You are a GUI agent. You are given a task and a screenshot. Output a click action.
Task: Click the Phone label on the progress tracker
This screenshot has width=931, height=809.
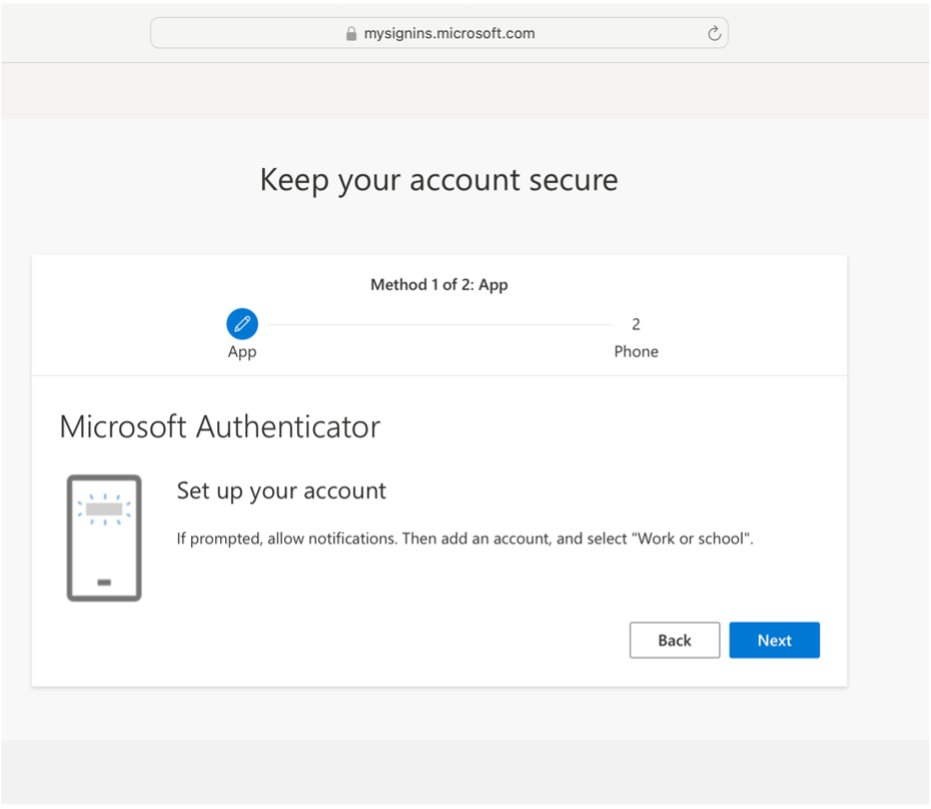pyautogui.click(x=636, y=351)
